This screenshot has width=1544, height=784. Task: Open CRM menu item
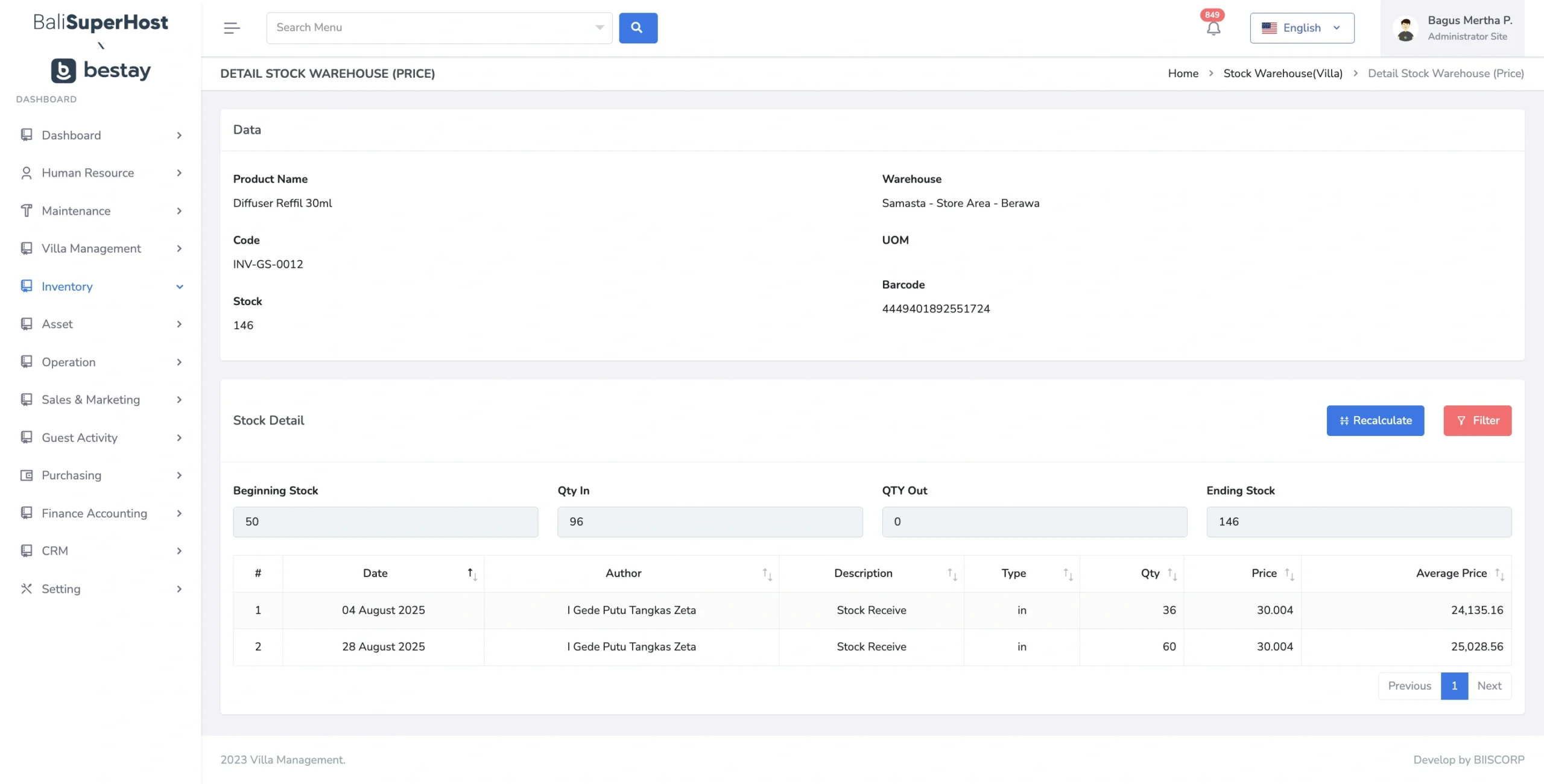coord(101,551)
